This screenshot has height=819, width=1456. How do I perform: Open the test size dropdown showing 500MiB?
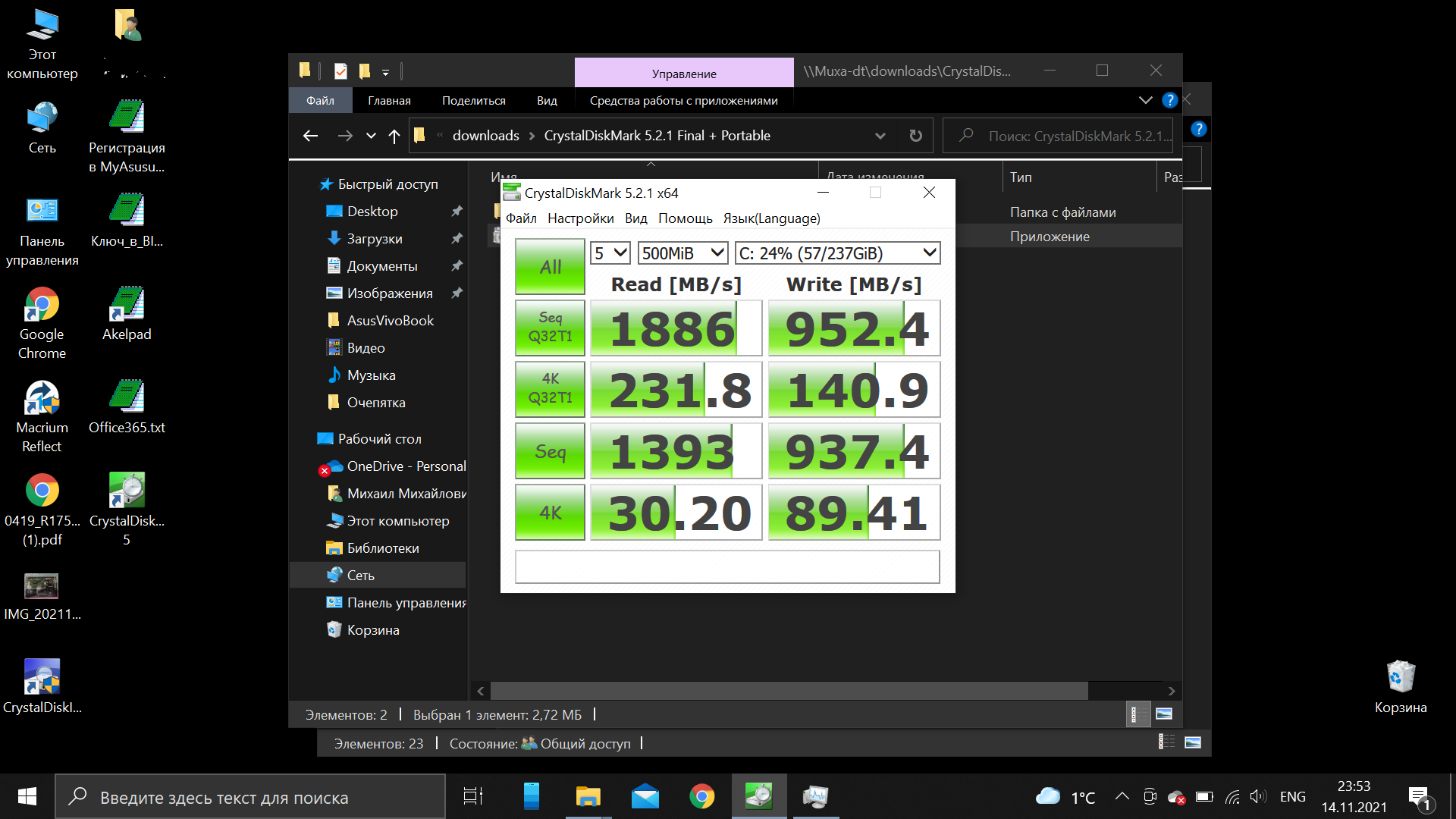click(x=683, y=253)
